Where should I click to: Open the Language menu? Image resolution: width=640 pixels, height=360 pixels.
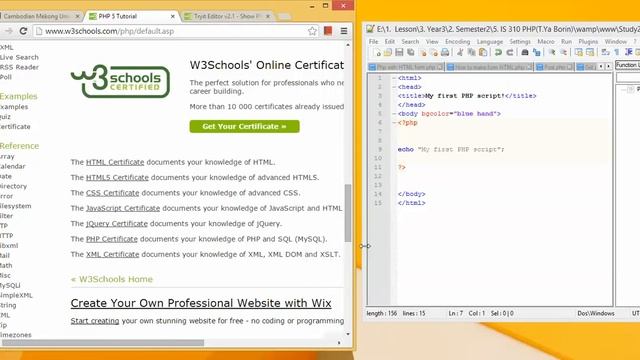click(x=490, y=42)
